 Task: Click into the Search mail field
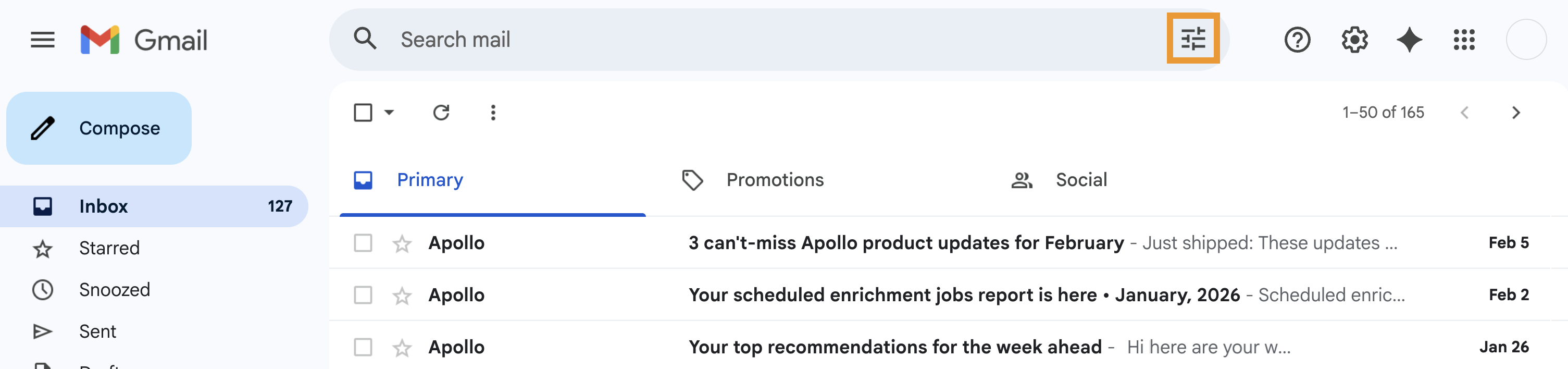(x=730, y=40)
